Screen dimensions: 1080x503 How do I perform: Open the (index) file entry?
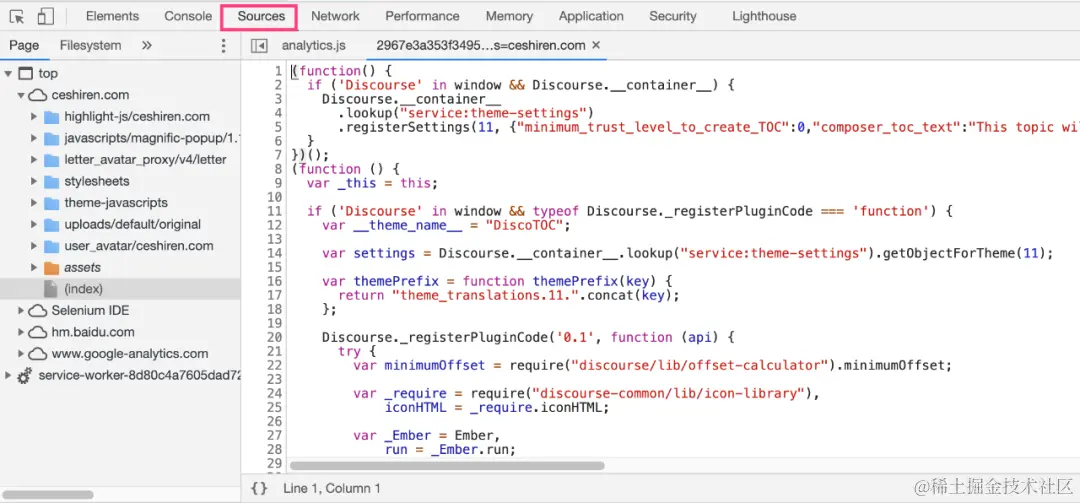(121, 289)
